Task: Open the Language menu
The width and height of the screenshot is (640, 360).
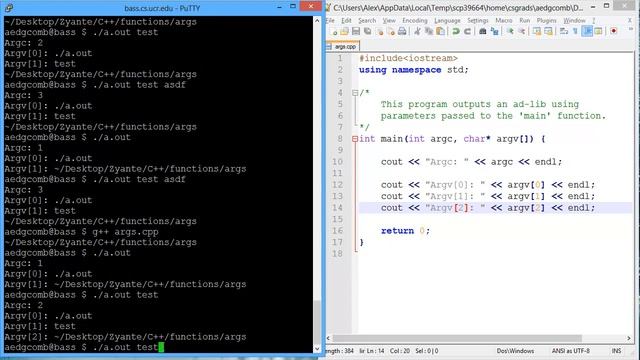Action: (x=447, y=20)
